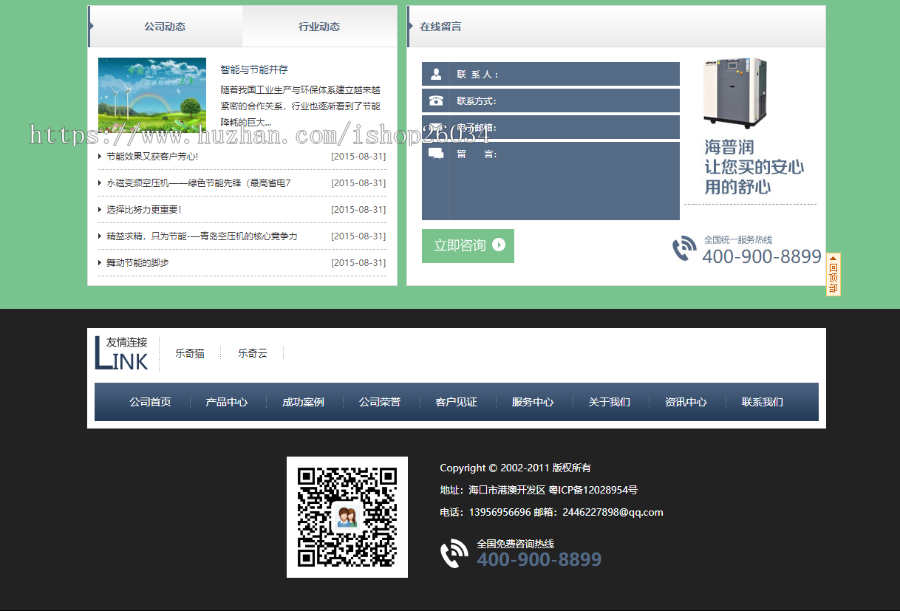Click the person icon beside 联系人

pyautogui.click(x=436, y=74)
